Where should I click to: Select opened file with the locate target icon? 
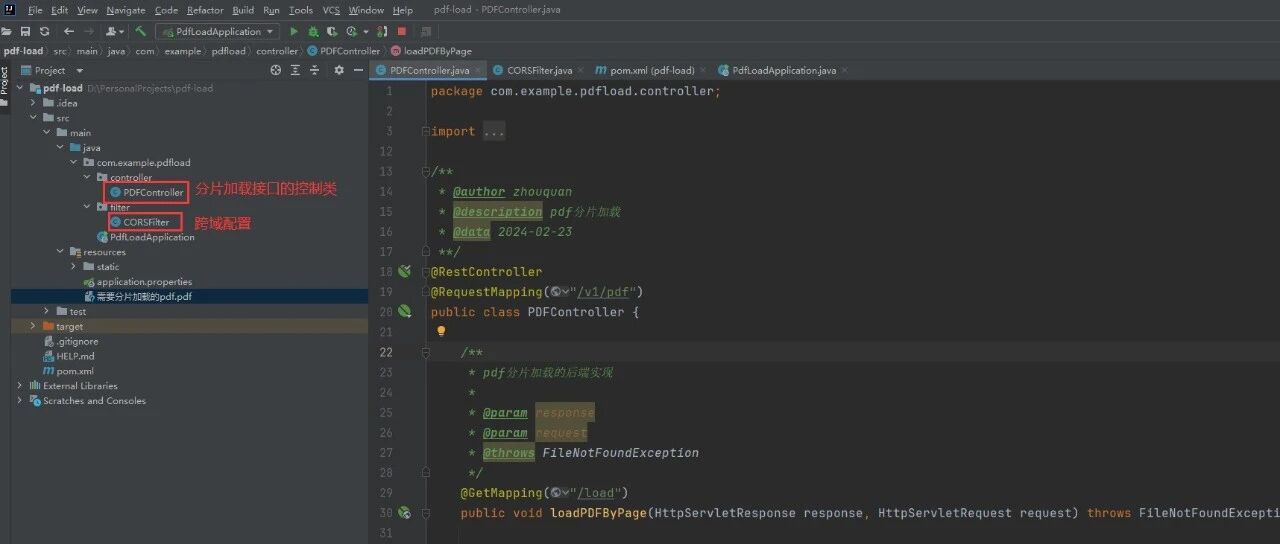tap(276, 70)
